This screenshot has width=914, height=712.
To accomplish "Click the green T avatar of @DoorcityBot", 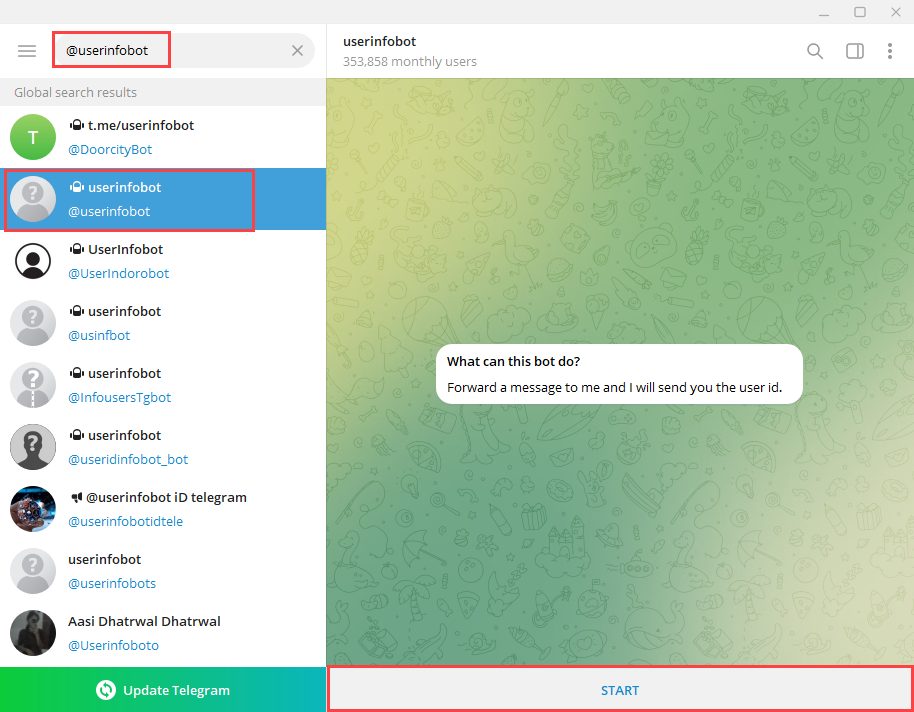I will [x=33, y=137].
